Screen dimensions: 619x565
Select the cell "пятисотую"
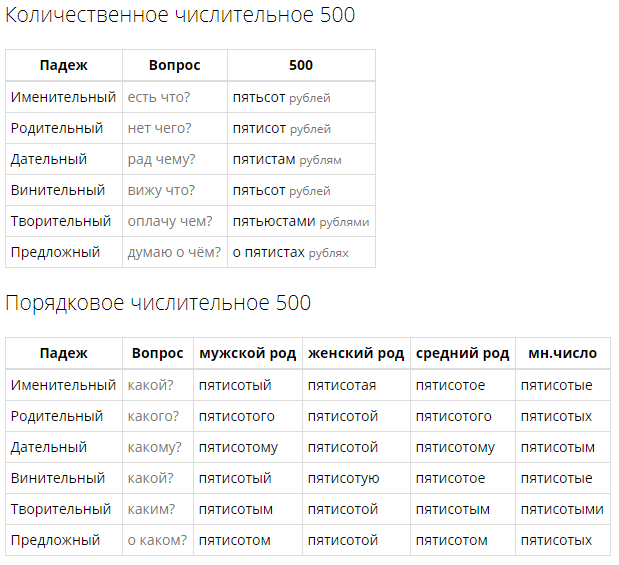356,478
